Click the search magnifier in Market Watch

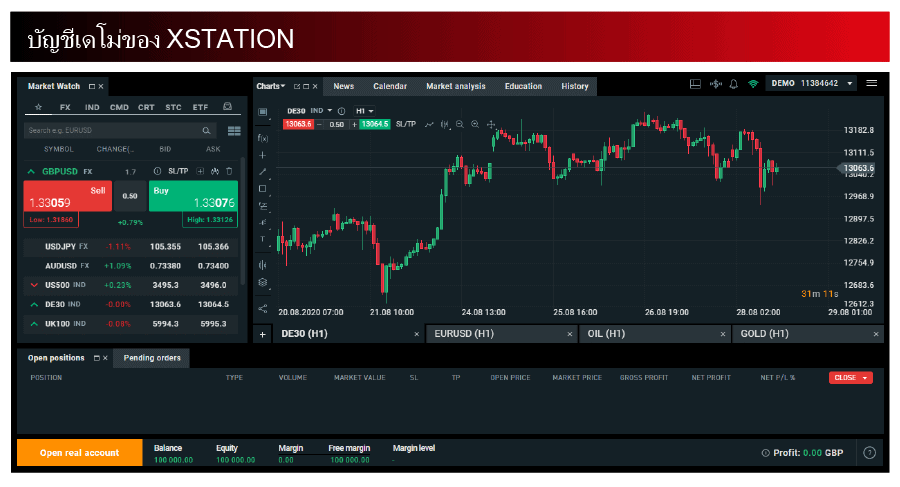point(207,130)
